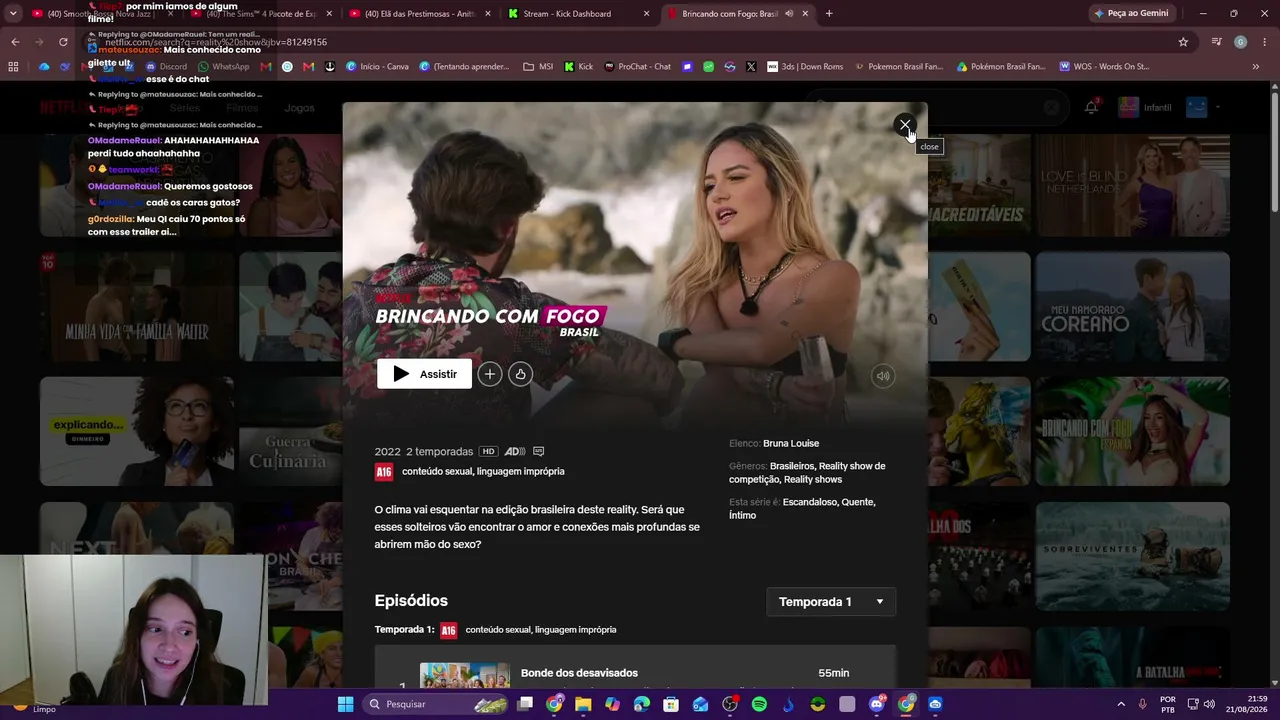Open the Kick bookmark
Viewport: 1280px width, 720px height.
click(x=579, y=67)
